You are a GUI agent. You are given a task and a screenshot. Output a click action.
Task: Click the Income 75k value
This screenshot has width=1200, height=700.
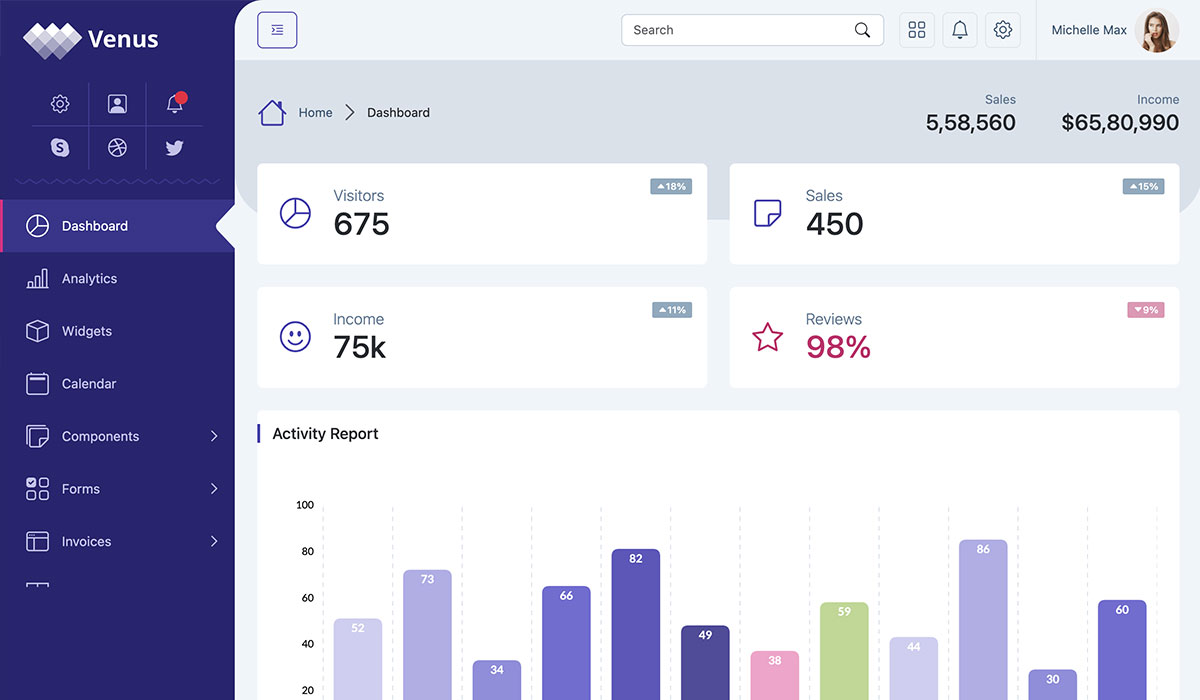click(359, 347)
